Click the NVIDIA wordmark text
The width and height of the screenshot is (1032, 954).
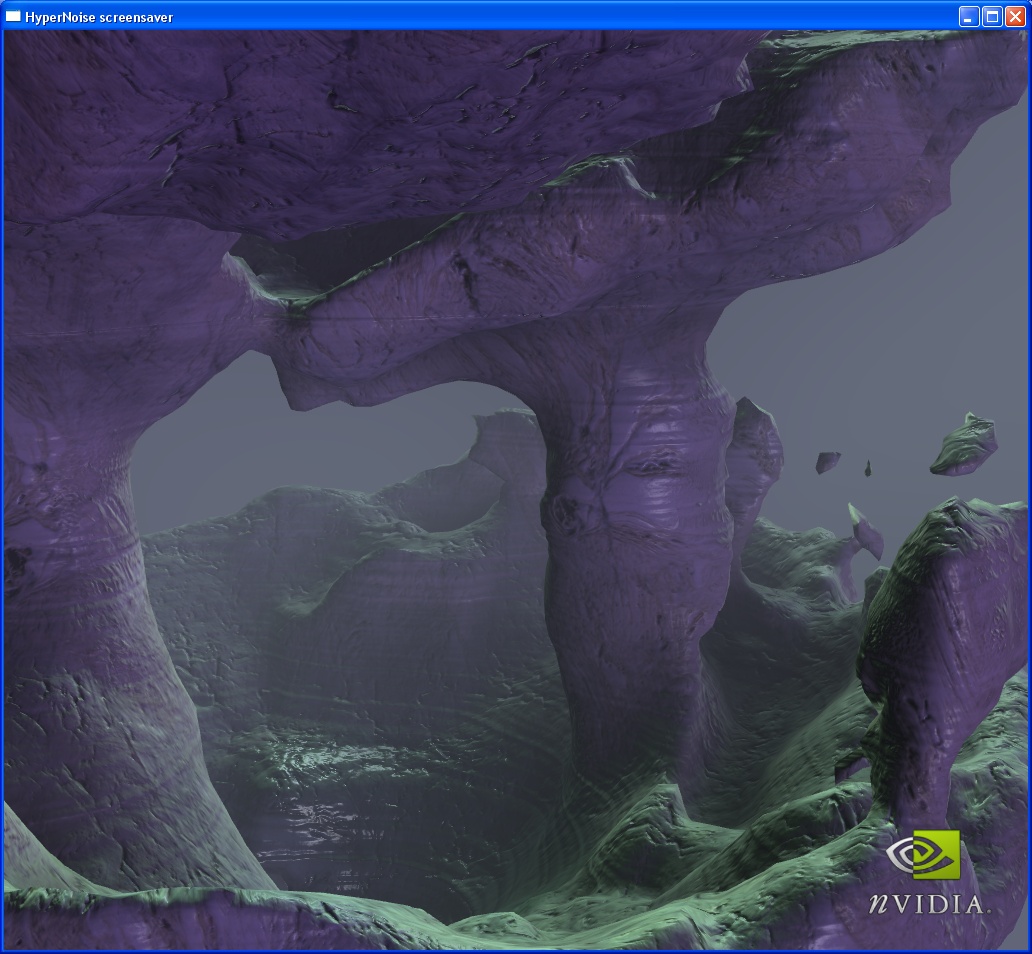tap(928, 903)
